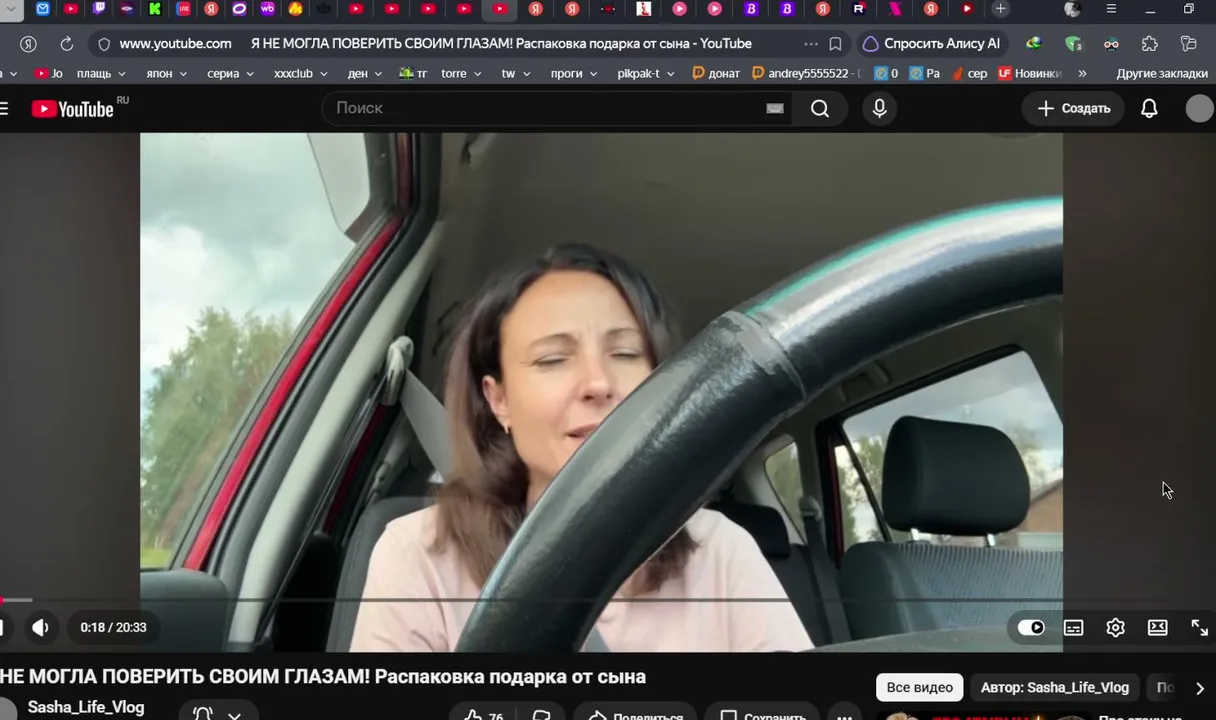Click the Yandex home icon left of reload
This screenshot has width=1216, height=720.
pyautogui.click(x=28, y=44)
